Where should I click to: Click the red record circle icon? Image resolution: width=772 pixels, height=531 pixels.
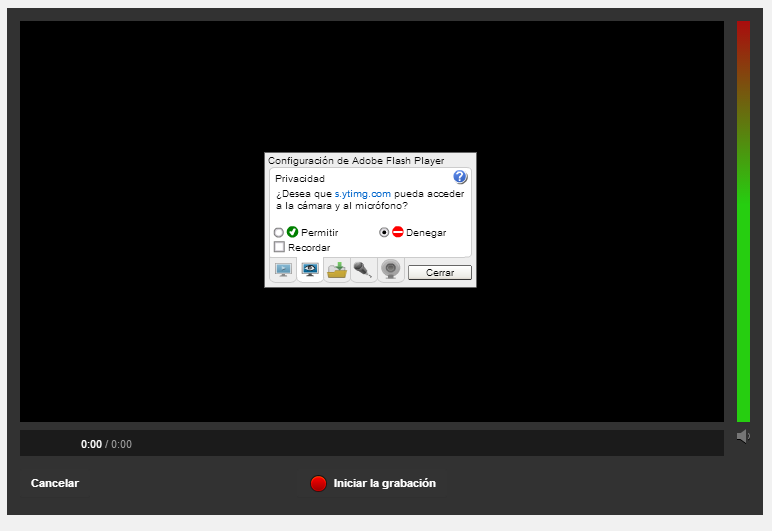point(318,483)
